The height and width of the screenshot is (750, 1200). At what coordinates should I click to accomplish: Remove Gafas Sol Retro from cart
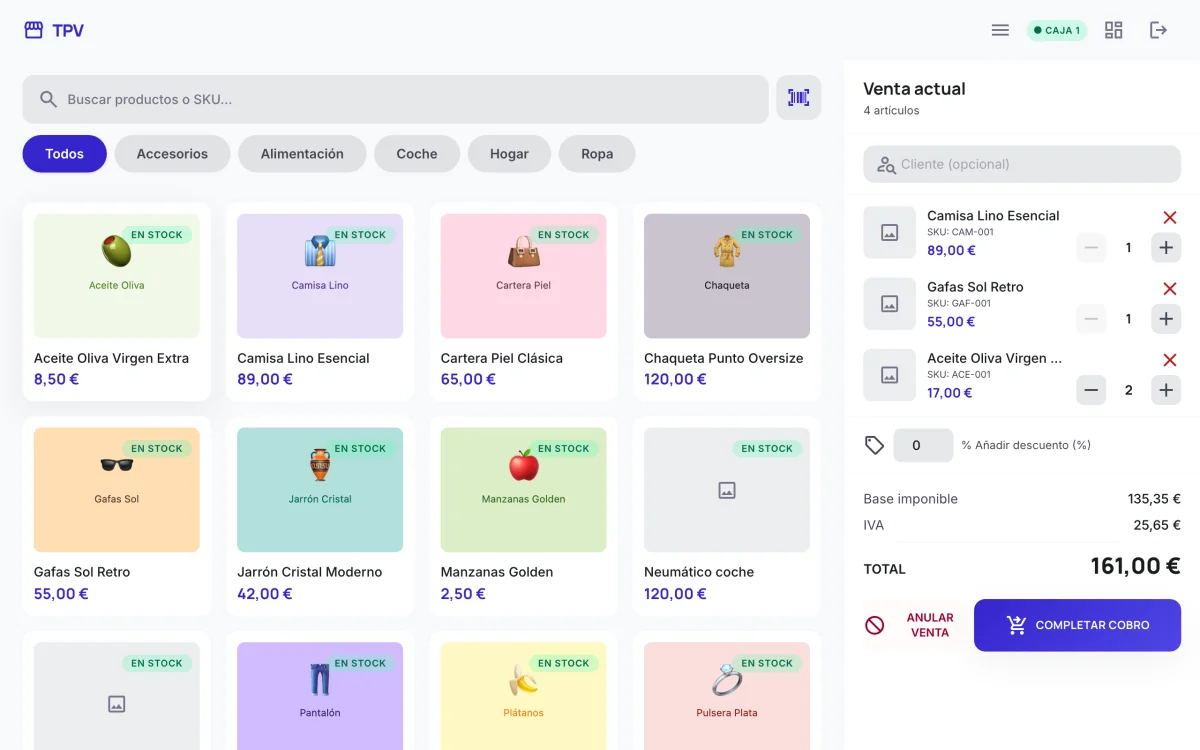tap(1169, 288)
